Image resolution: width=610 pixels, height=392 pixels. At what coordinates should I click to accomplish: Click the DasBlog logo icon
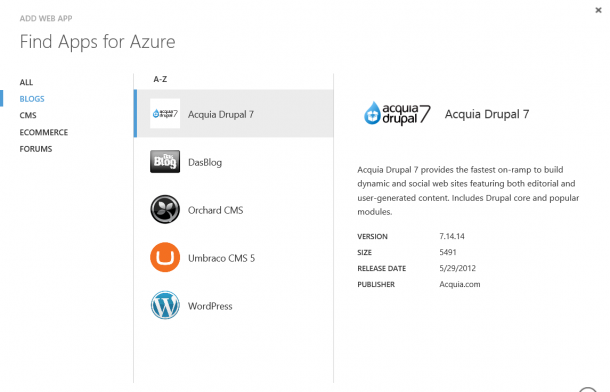coord(165,161)
